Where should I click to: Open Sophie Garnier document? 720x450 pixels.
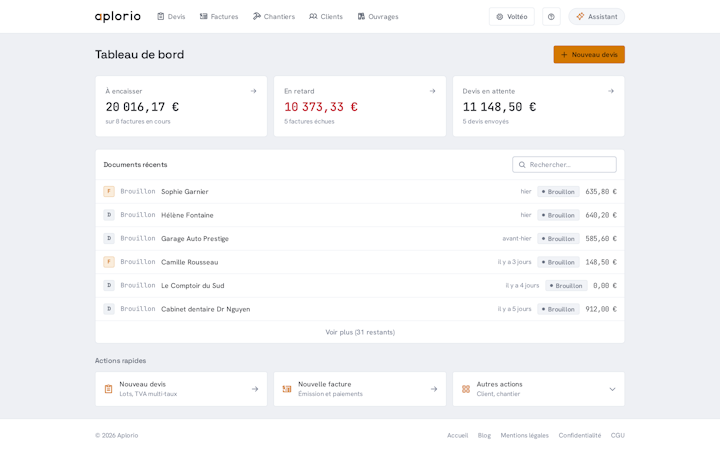click(x=360, y=191)
